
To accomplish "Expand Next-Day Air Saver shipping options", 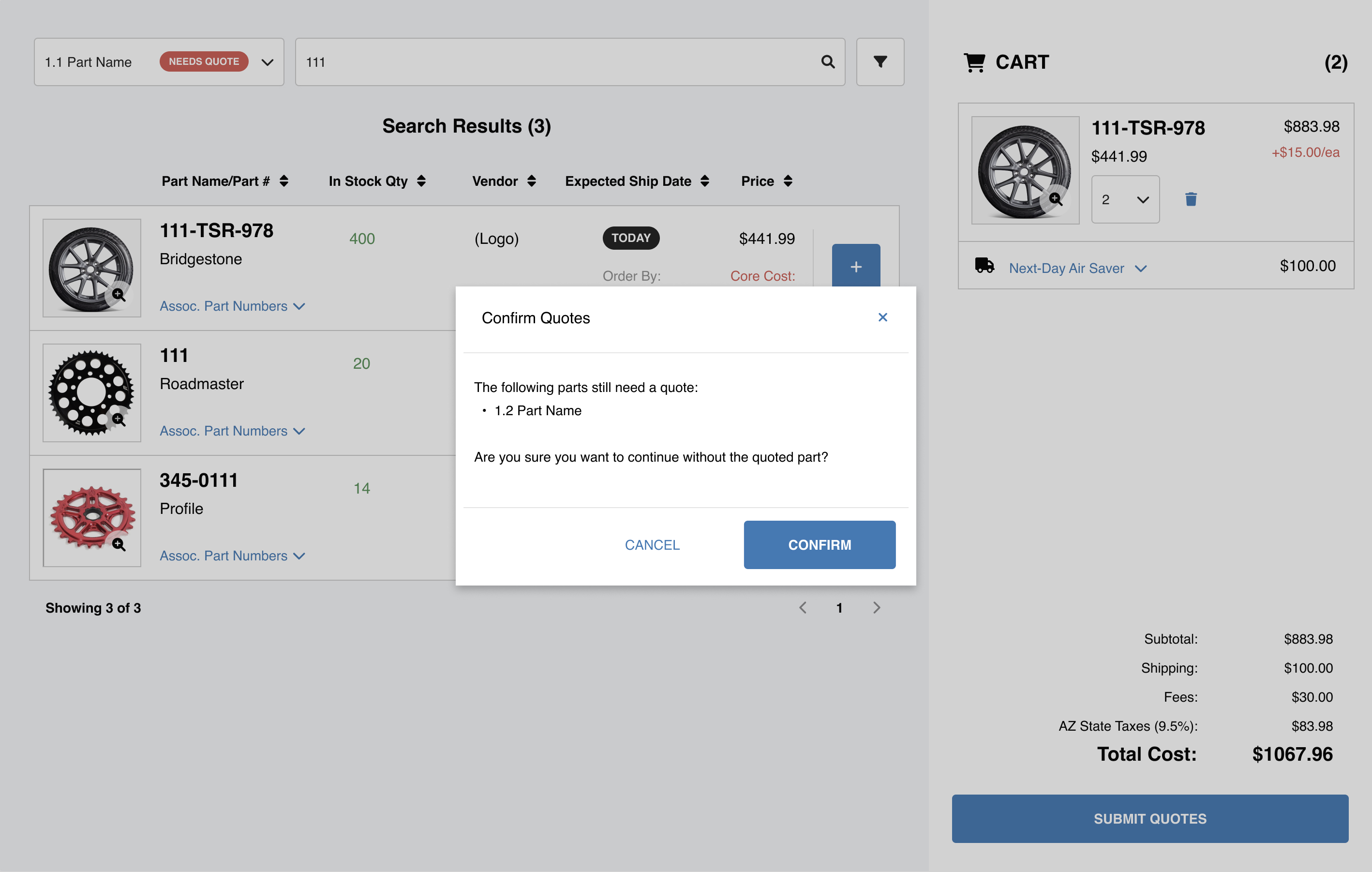I will 1077,268.
